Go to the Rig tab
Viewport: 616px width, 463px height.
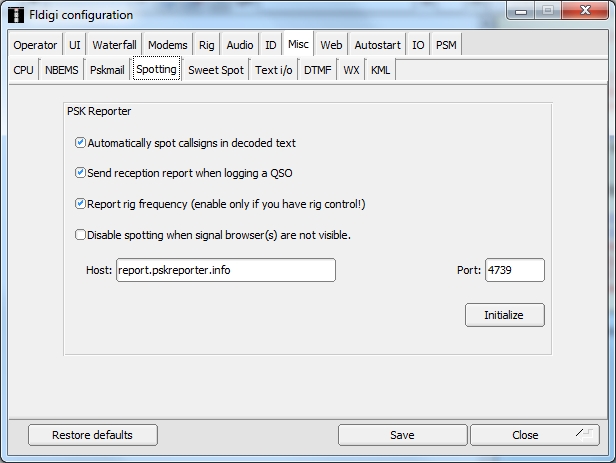207,45
